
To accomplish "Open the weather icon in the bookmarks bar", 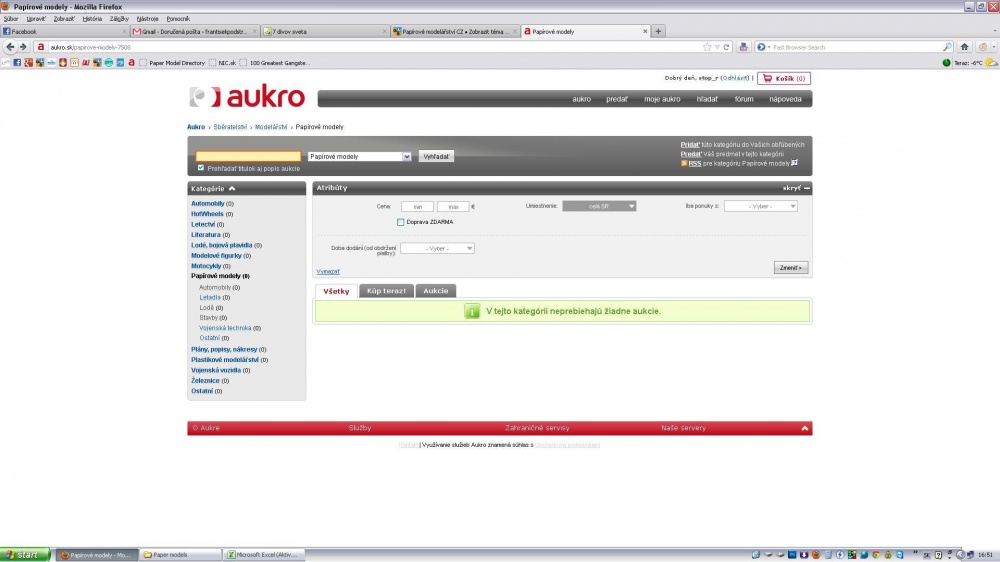I will [x=991, y=63].
